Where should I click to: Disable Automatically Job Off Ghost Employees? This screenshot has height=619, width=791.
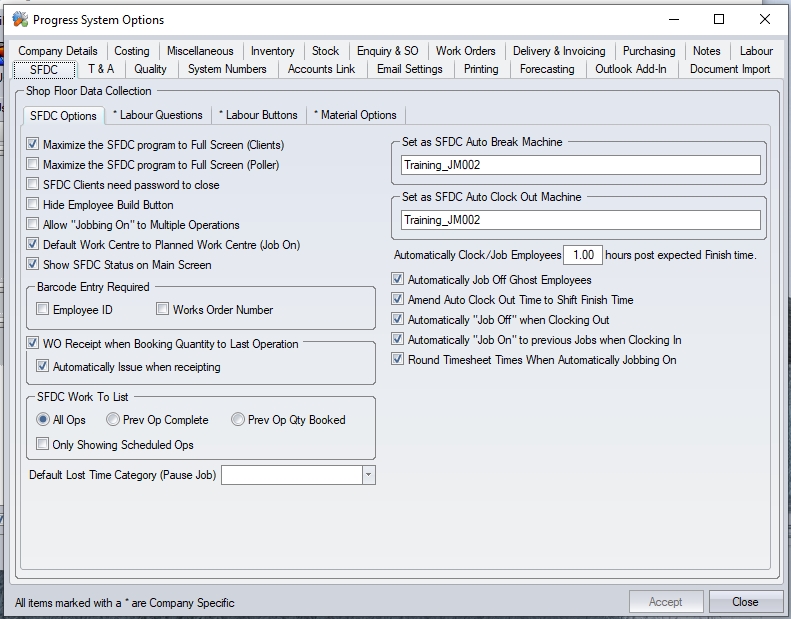(x=398, y=280)
